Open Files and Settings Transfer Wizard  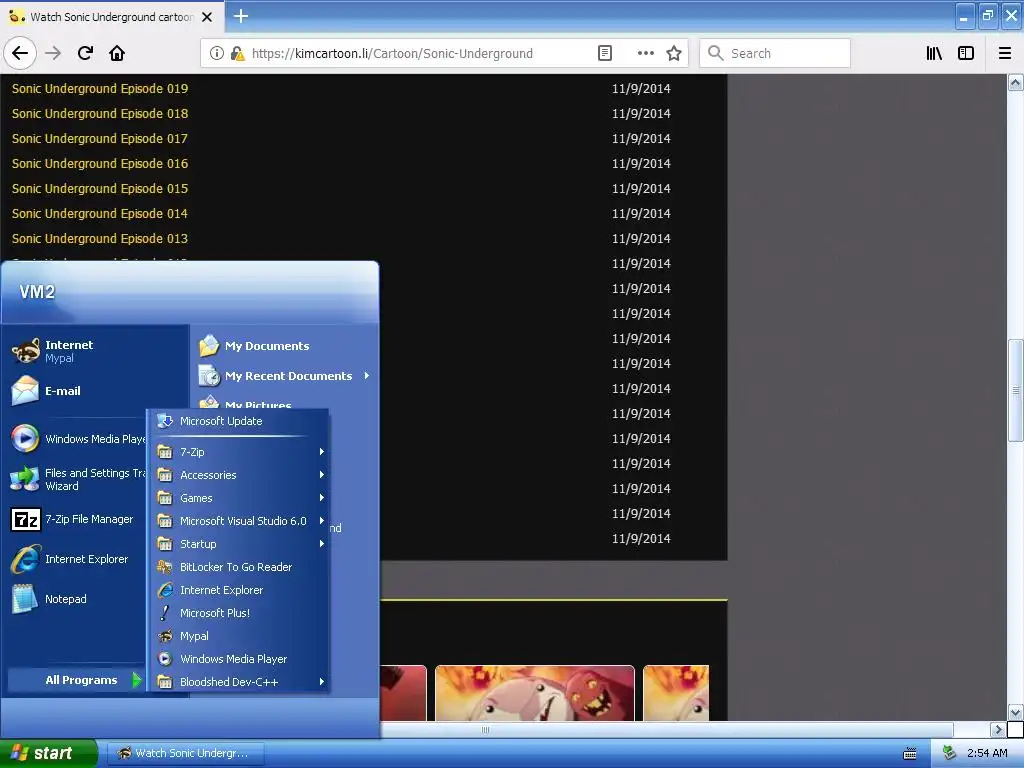tap(77, 479)
